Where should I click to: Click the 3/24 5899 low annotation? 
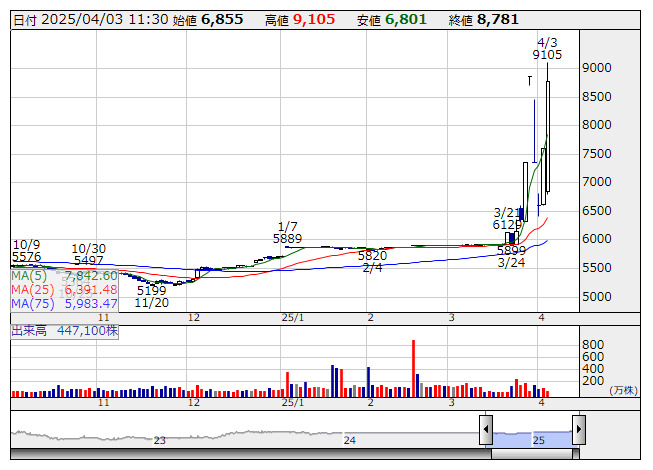point(511,256)
